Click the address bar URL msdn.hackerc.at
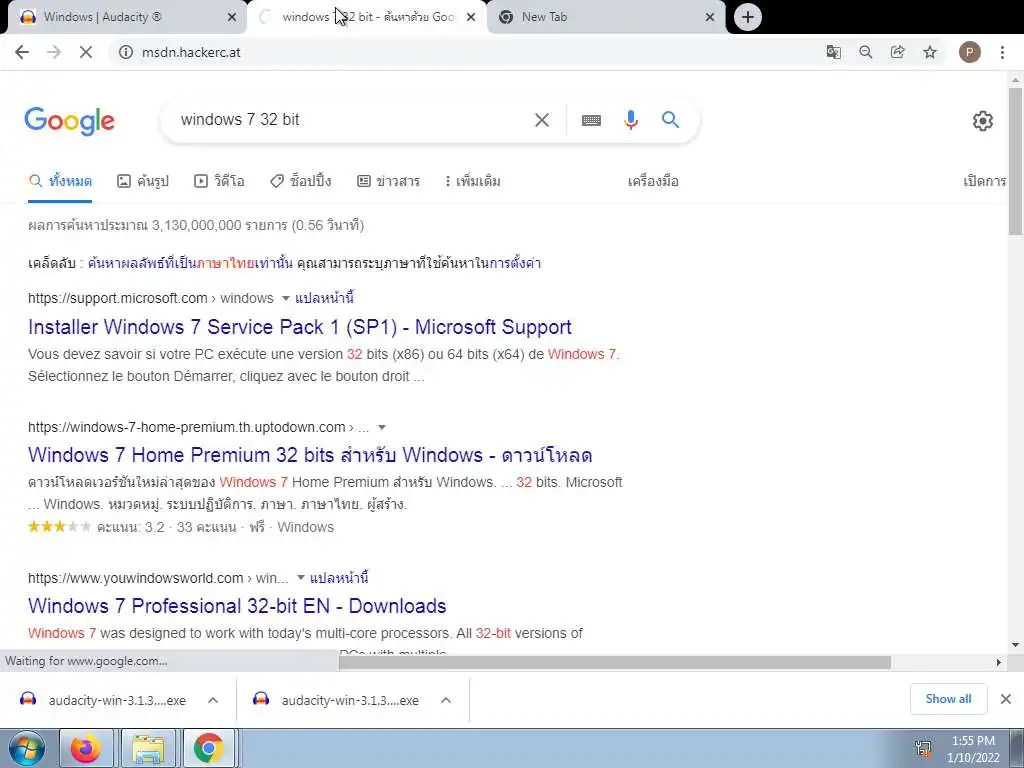The width and height of the screenshot is (1024, 768). point(191,52)
